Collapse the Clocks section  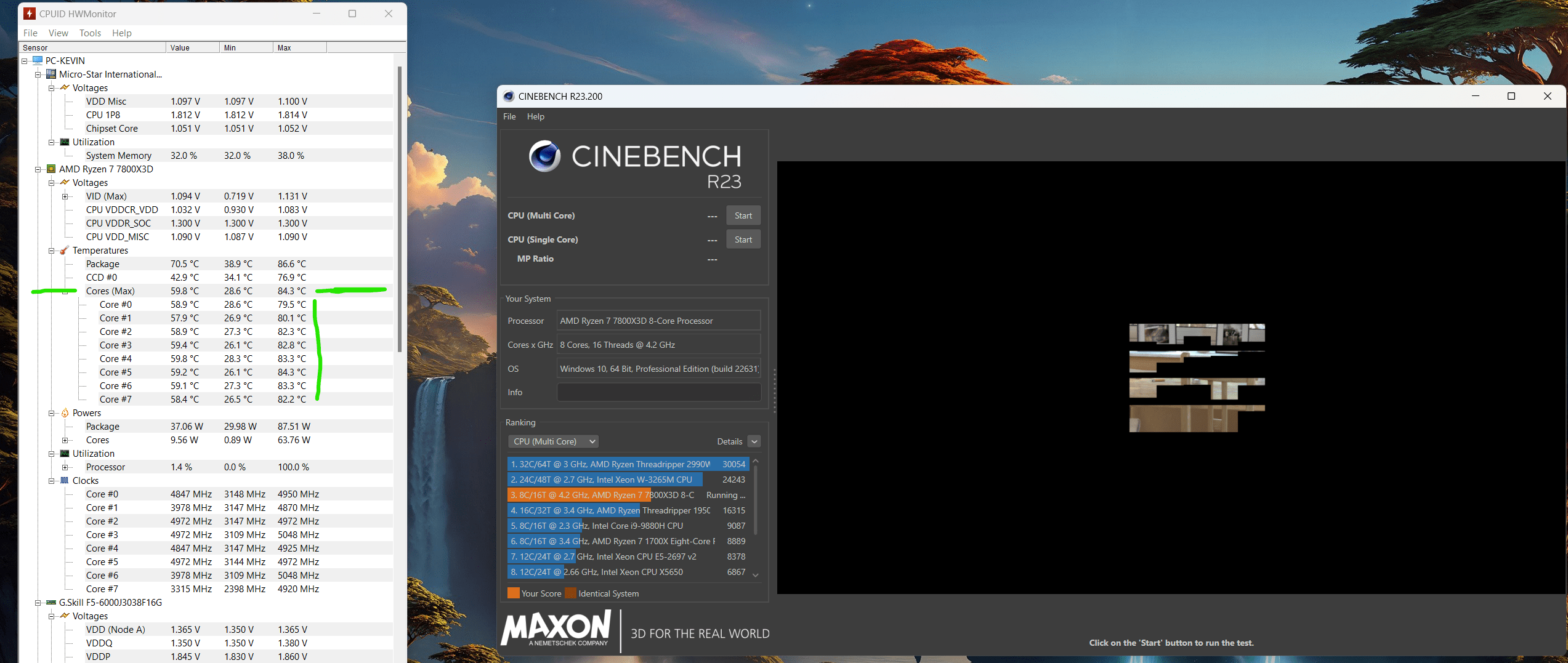tap(52, 481)
